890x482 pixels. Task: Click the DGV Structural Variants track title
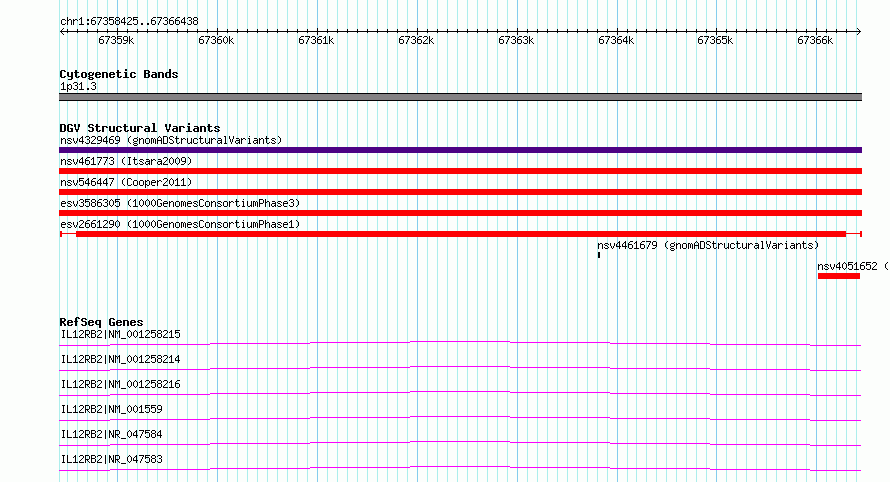[x=140, y=128]
